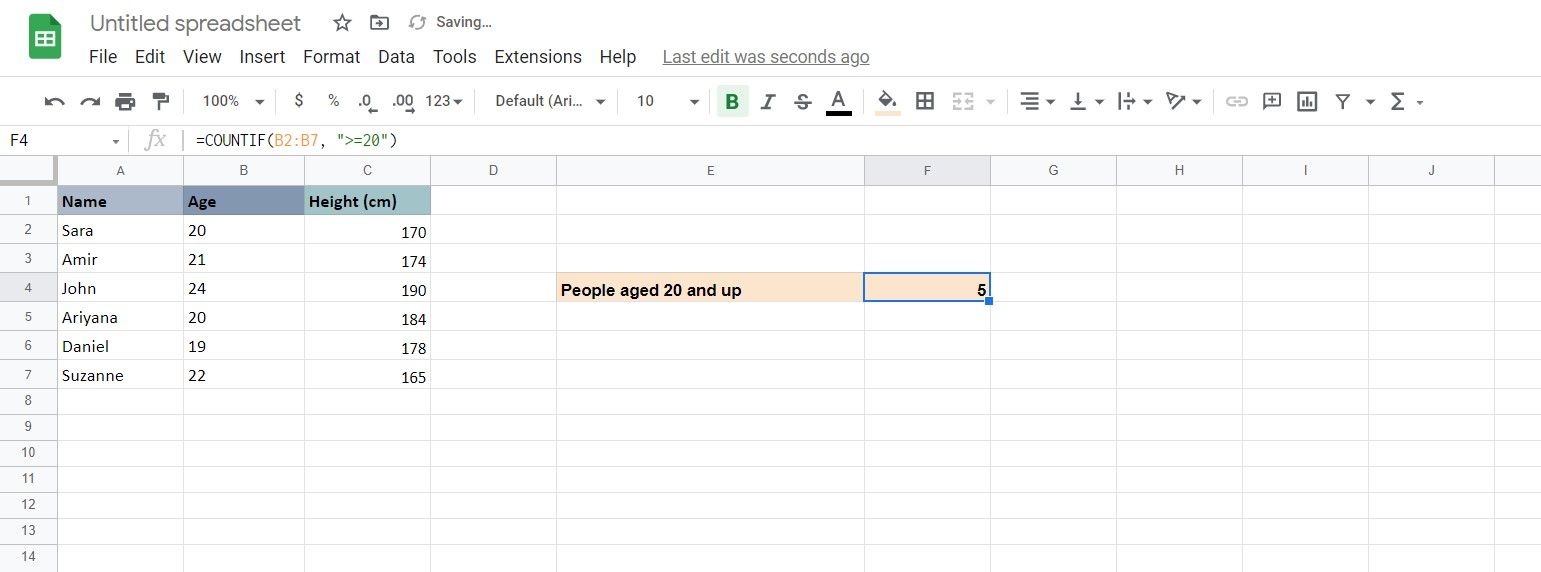Insert a chart using the toolbar icon

point(1307,101)
